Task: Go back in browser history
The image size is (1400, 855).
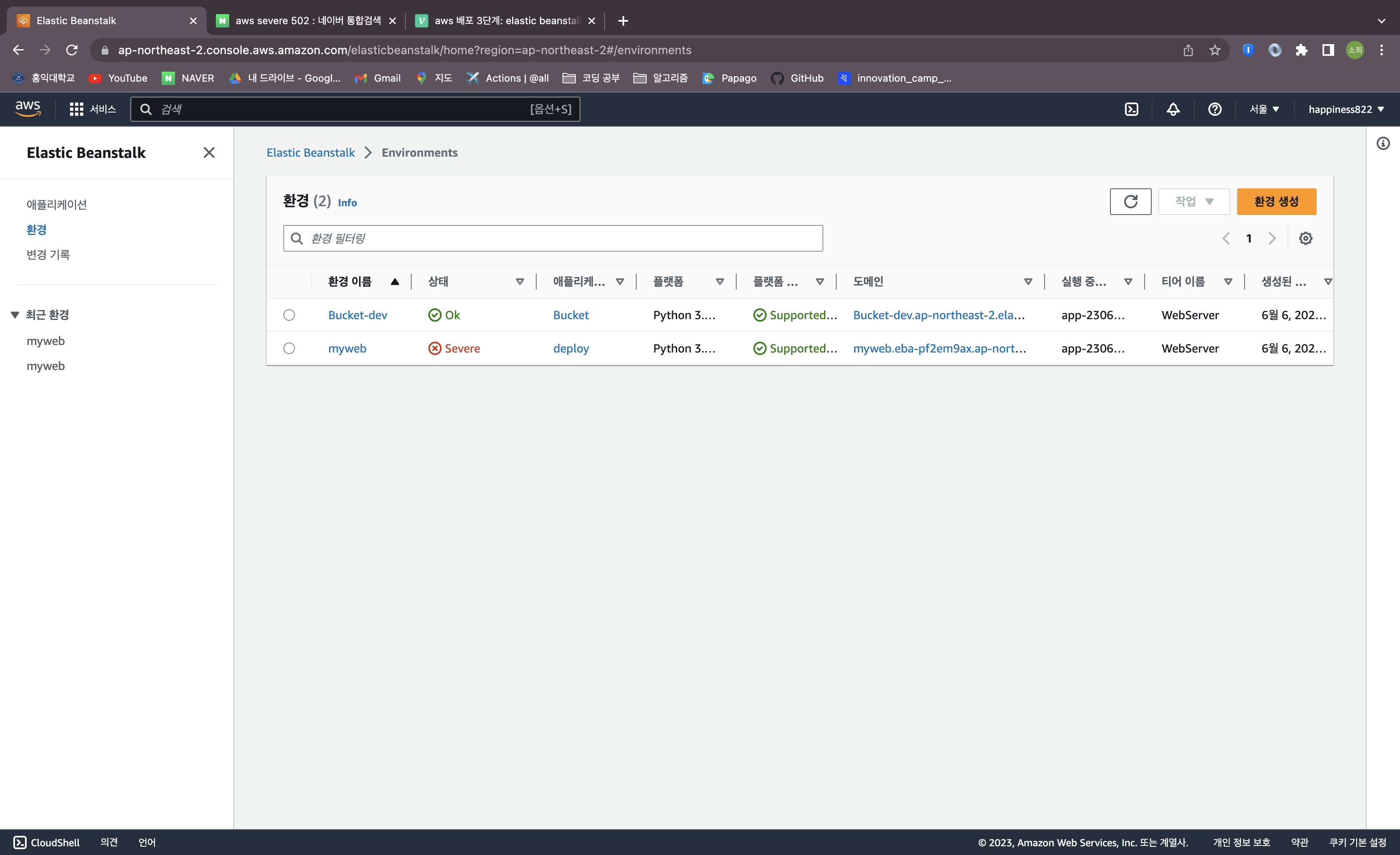Action: pyautogui.click(x=18, y=50)
